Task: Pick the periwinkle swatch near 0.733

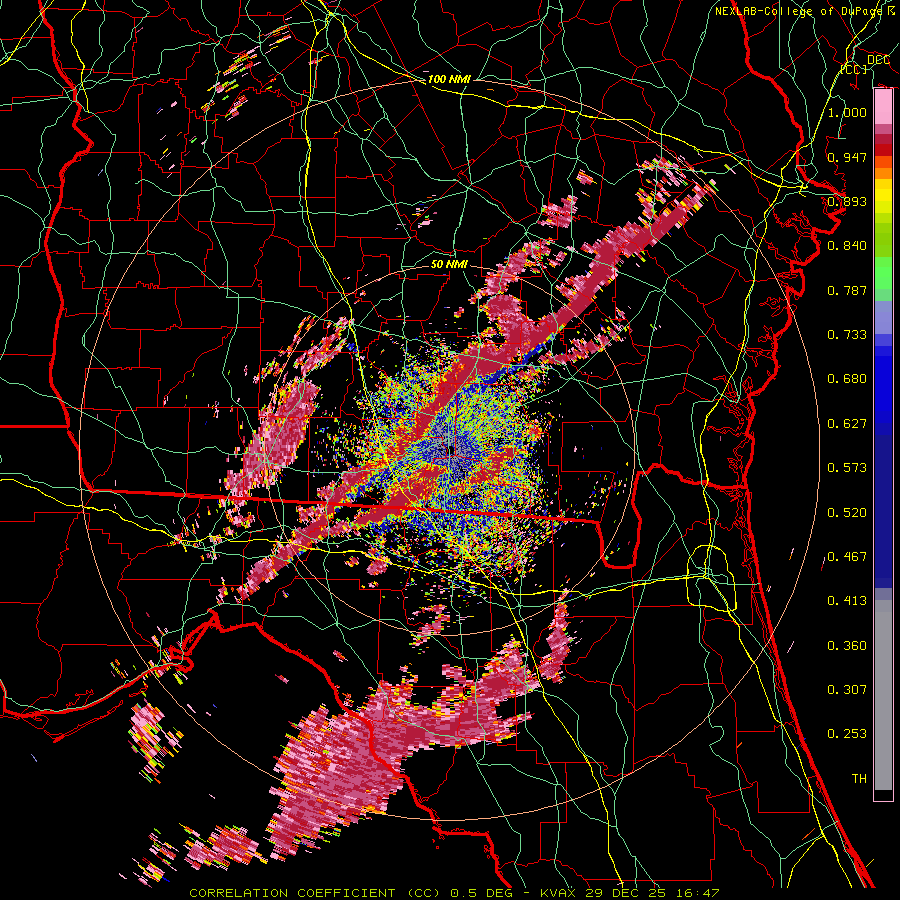Action: click(x=883, y=318)
